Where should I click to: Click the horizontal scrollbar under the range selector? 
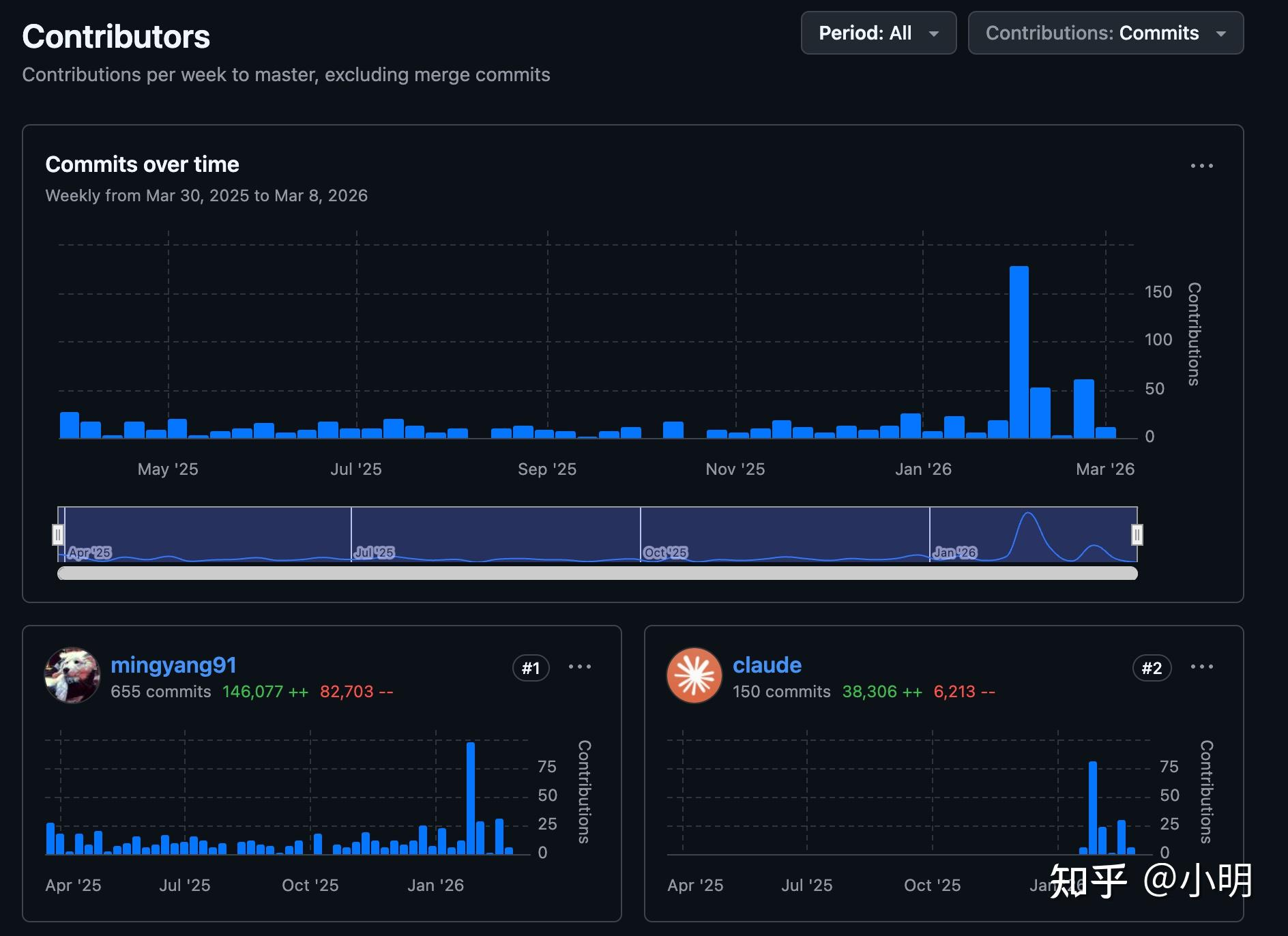click(598, 573)
